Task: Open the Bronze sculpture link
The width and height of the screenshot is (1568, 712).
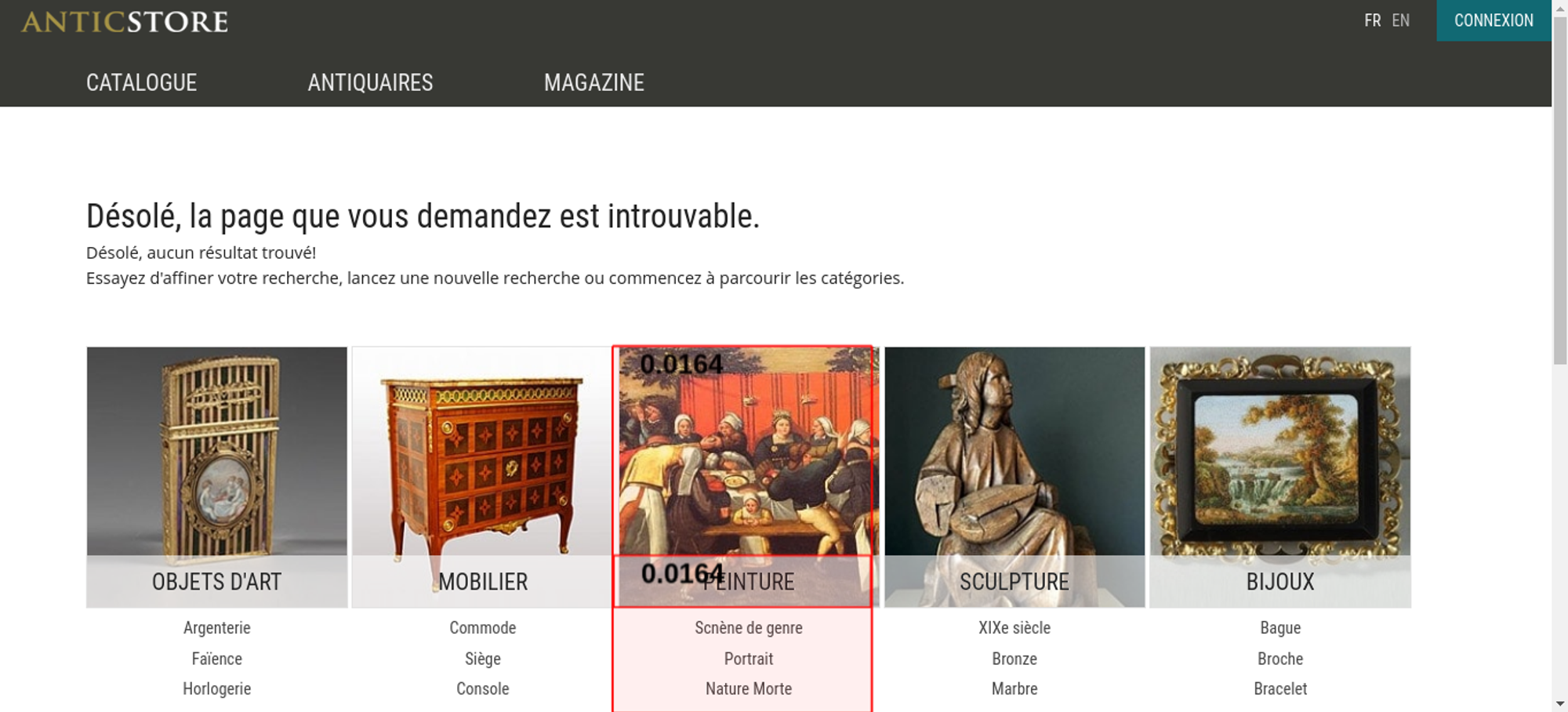Action: pos(1014,659)
